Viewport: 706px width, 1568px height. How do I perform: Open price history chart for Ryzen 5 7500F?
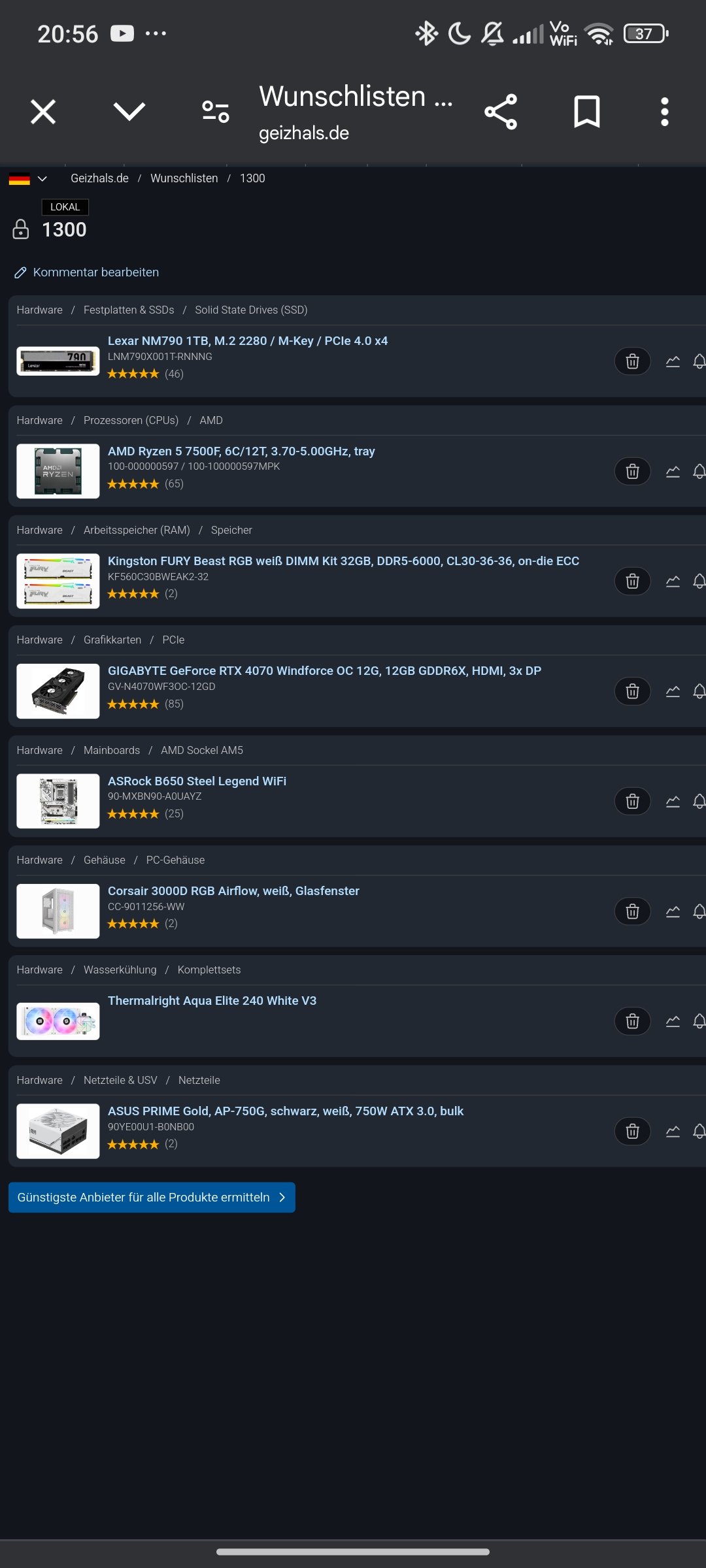[x=673, y=471]
